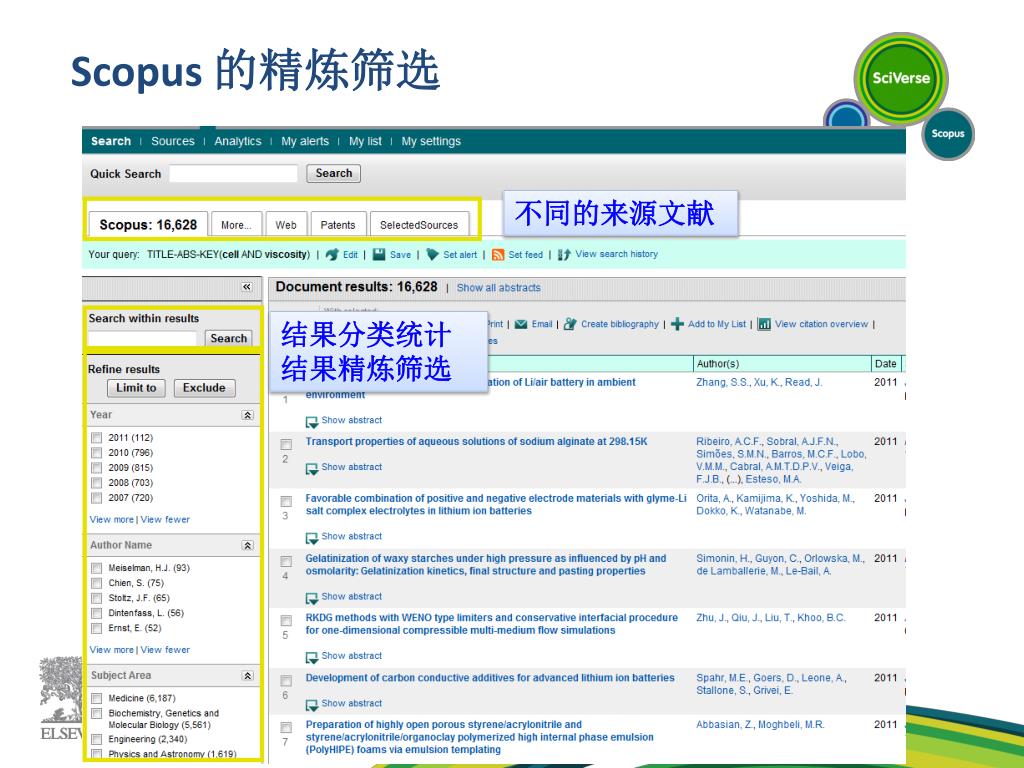
Task: Click the Quick Search button
Action: point(334,173)
